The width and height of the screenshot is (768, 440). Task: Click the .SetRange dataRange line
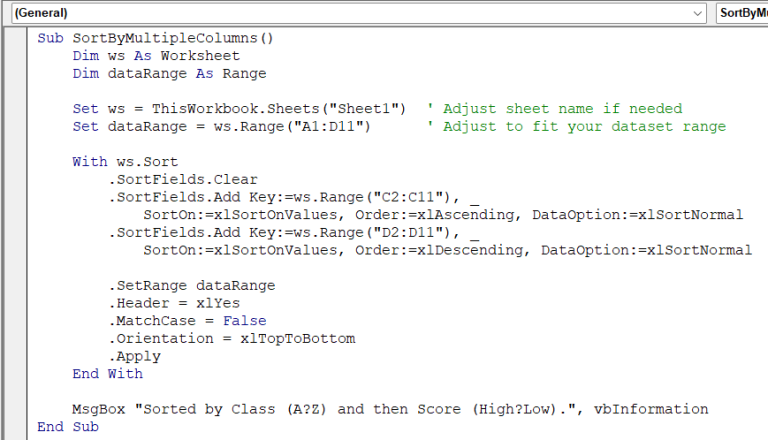[x=191, y=285]
